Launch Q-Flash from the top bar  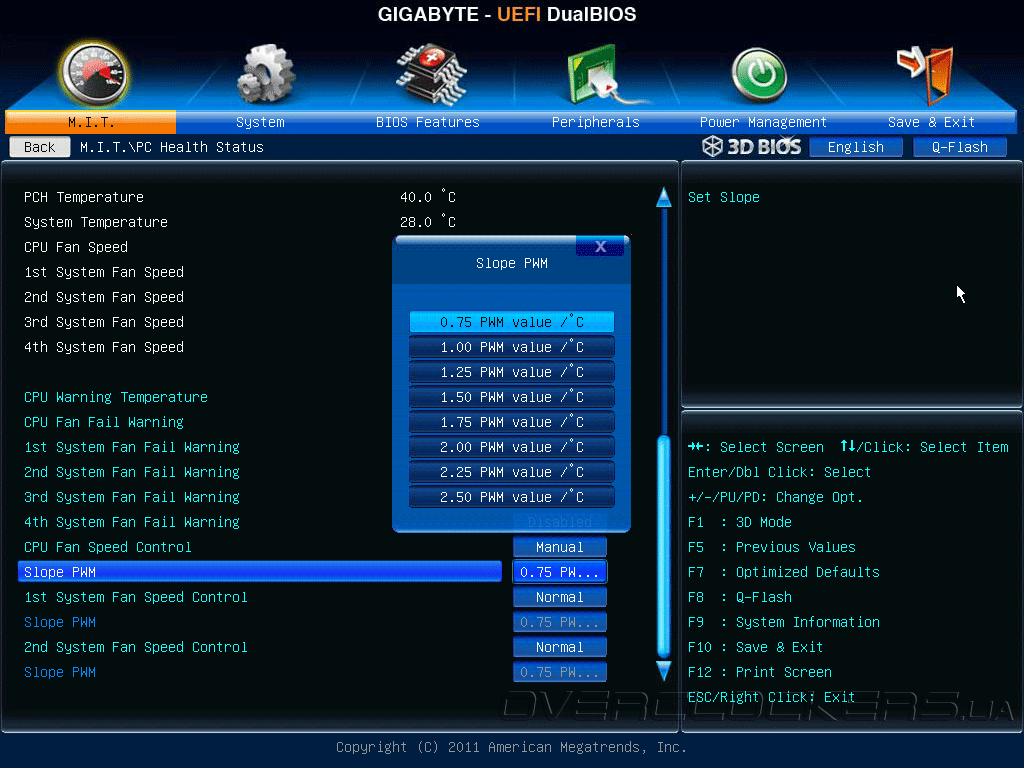pyautogui.click(x=959, y=147)
